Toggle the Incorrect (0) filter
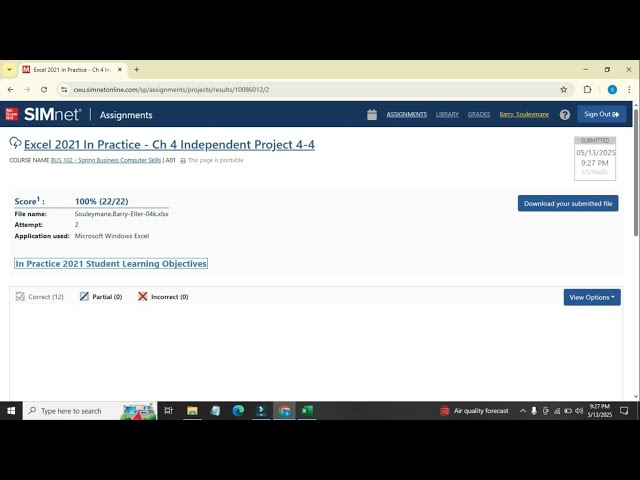 [142, 297]
